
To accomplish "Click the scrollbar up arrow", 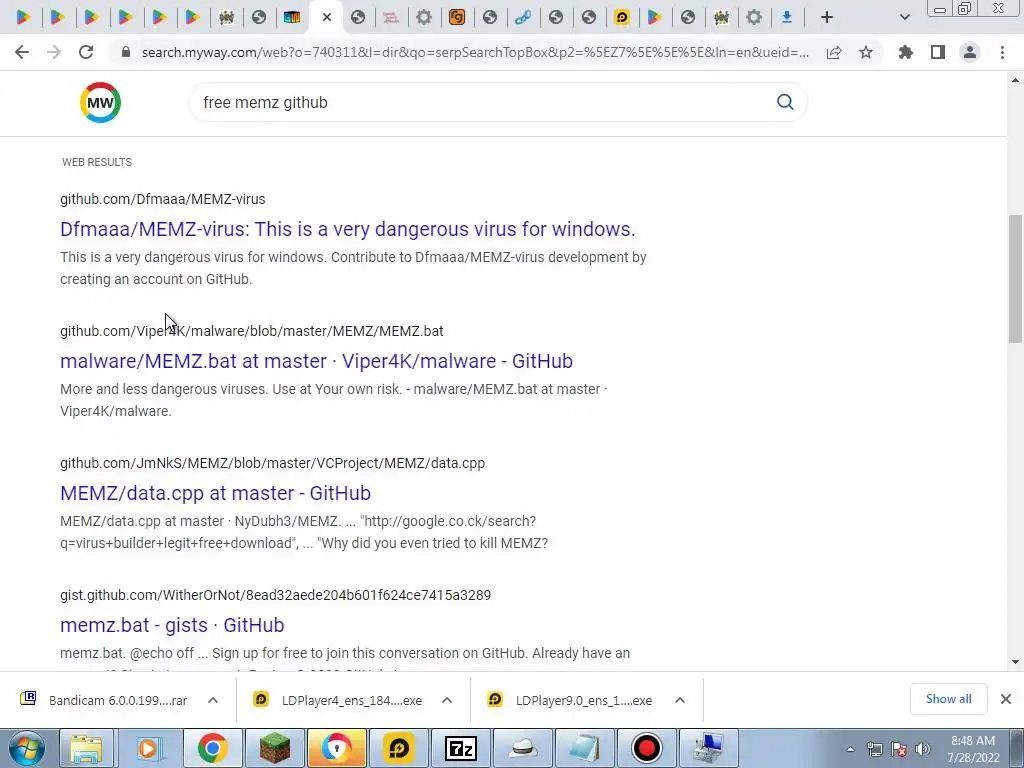I will (1016, 80).
